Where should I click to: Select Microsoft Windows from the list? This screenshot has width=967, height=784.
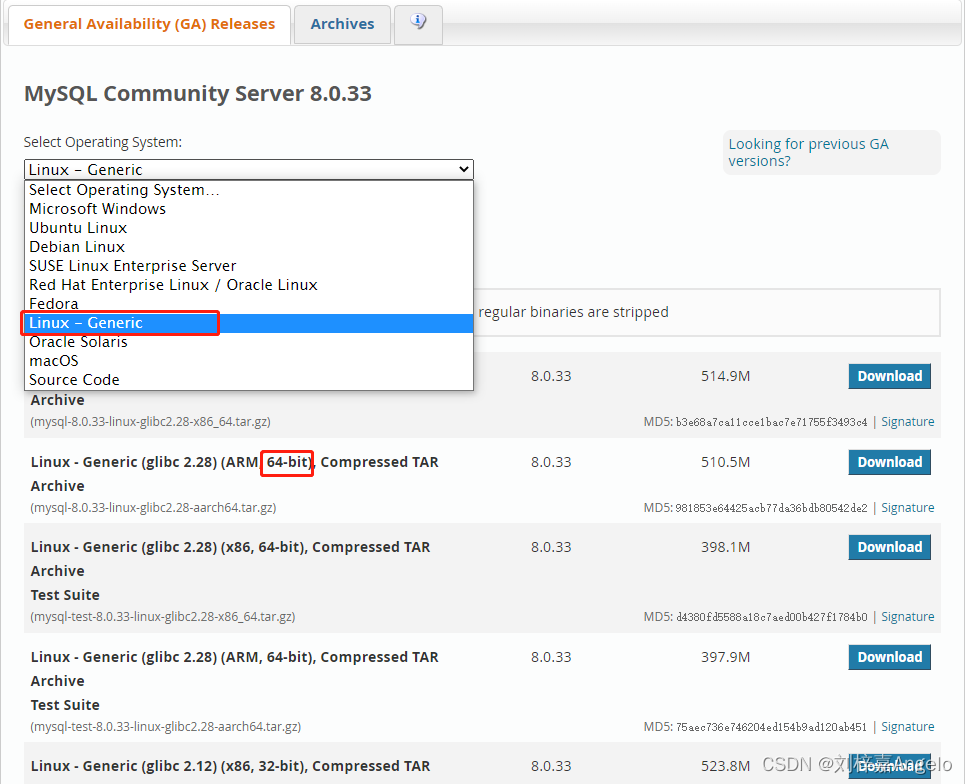(x=249, y=209)
